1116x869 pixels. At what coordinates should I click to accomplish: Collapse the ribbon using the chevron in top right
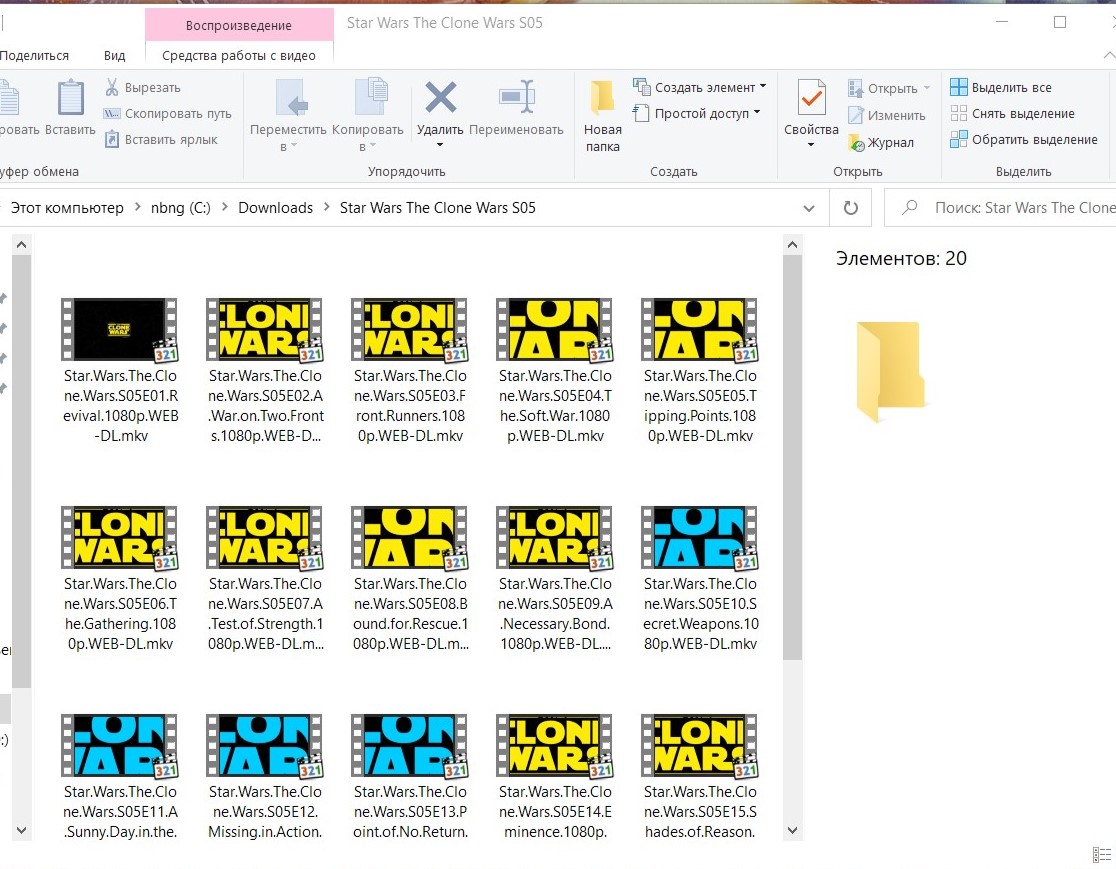click(1108, 56)
